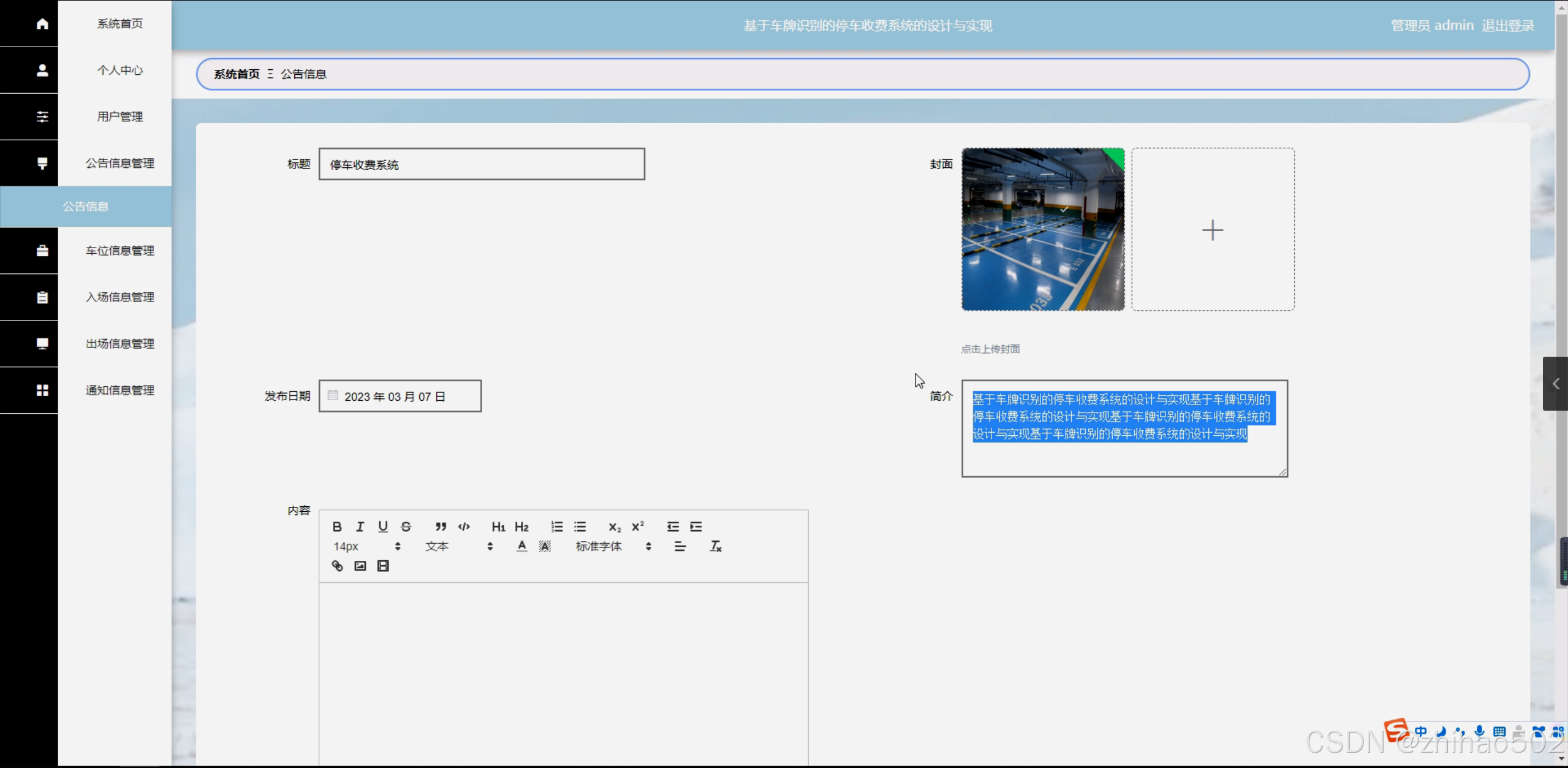Insert a hyperlink via link icon

coord(337,566)
